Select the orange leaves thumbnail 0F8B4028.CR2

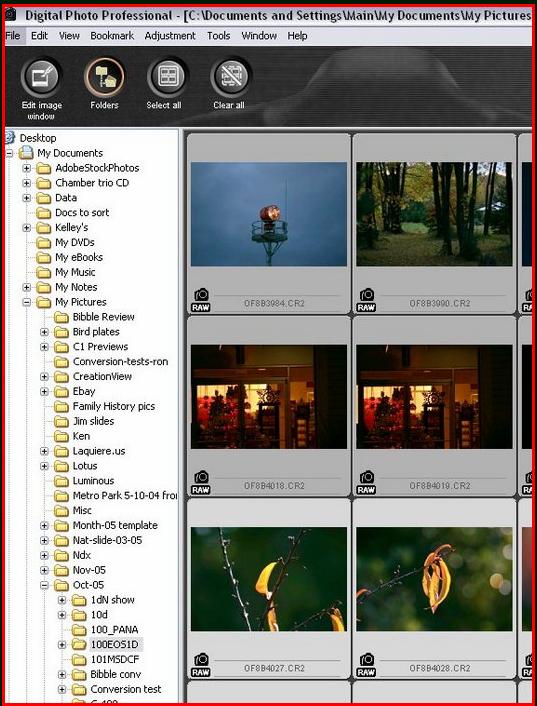pyautogui.click(x=434, y=579)
